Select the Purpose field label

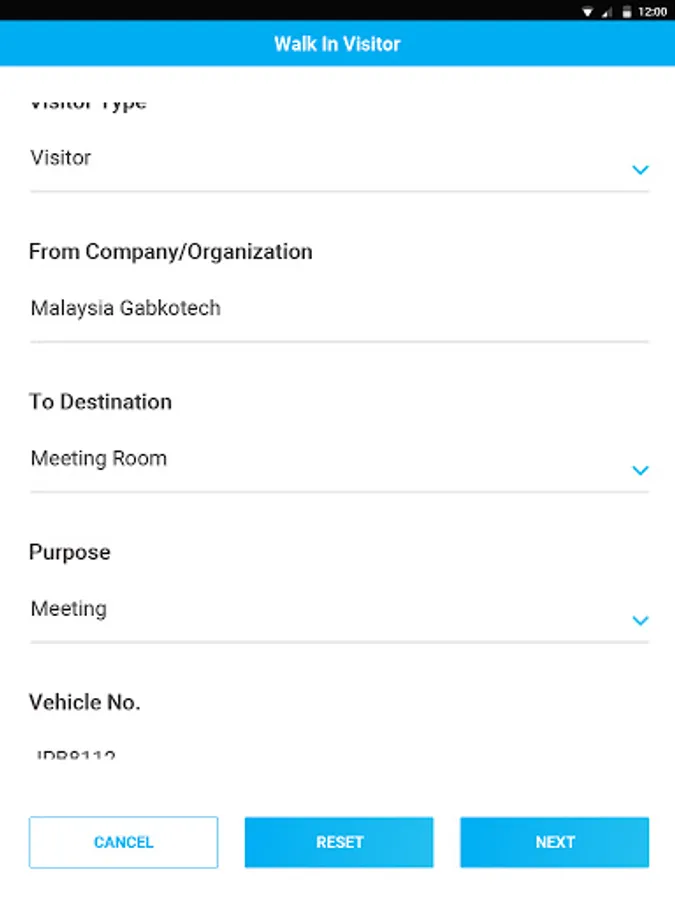(x=69, y=553)
